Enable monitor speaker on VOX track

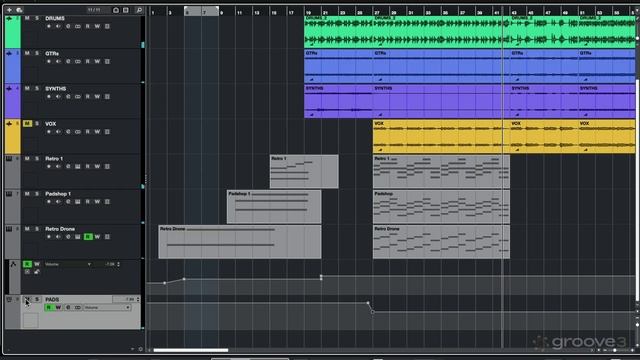(x=58, y=132)
